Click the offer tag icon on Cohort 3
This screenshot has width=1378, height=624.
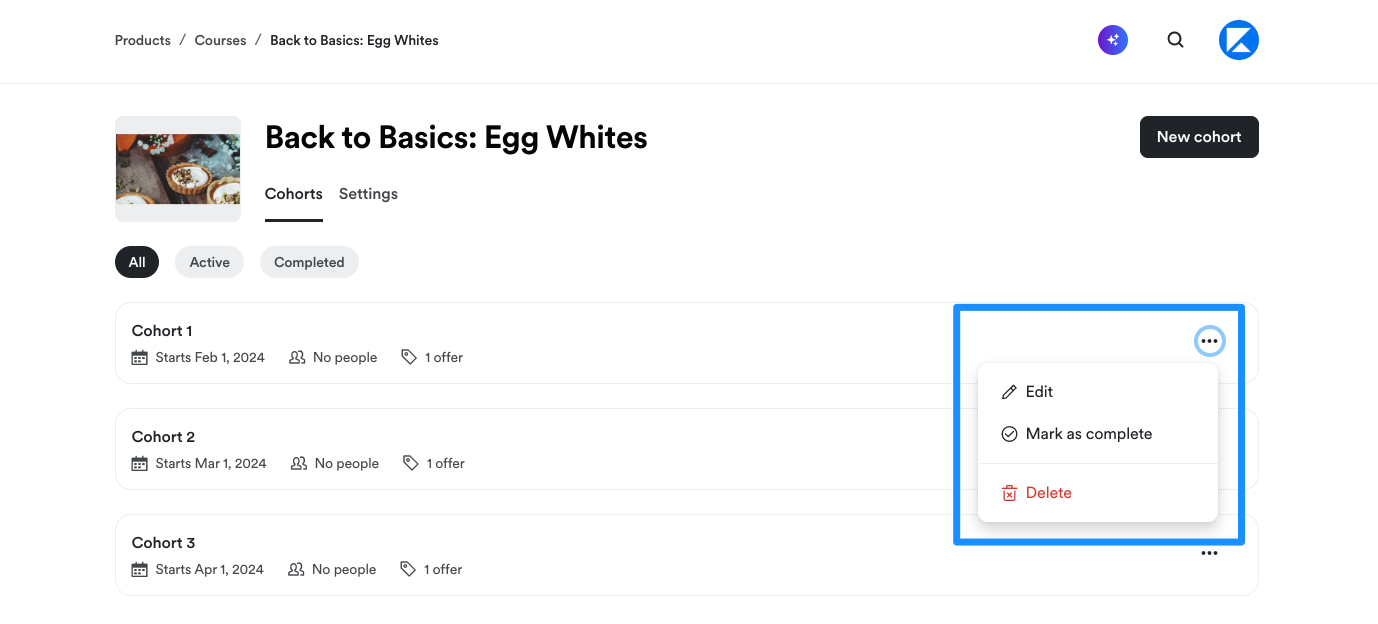pyautogui.click(x=408, y=569)
